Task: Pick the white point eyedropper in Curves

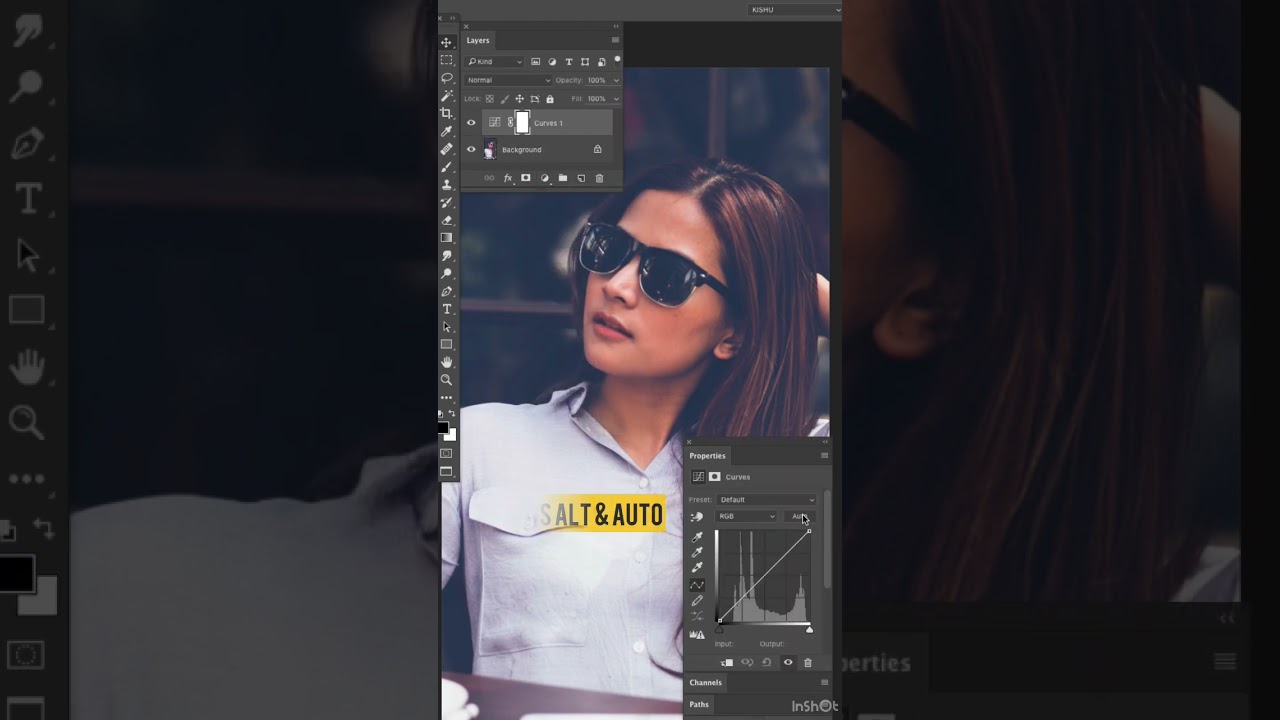Action: 697,567
